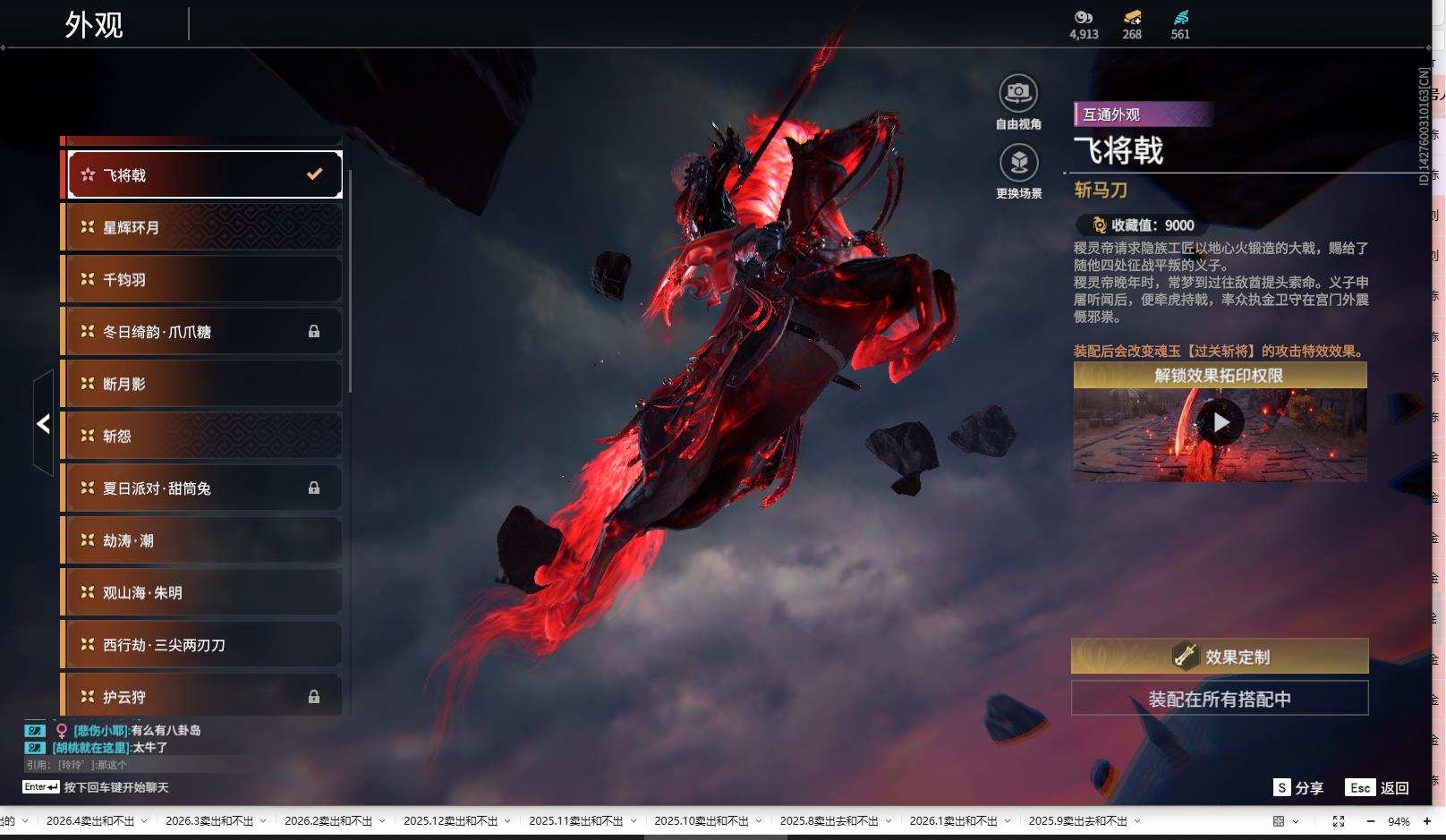
Task: Select the 千钧羽 skin
Action: [x=202, y=279]
